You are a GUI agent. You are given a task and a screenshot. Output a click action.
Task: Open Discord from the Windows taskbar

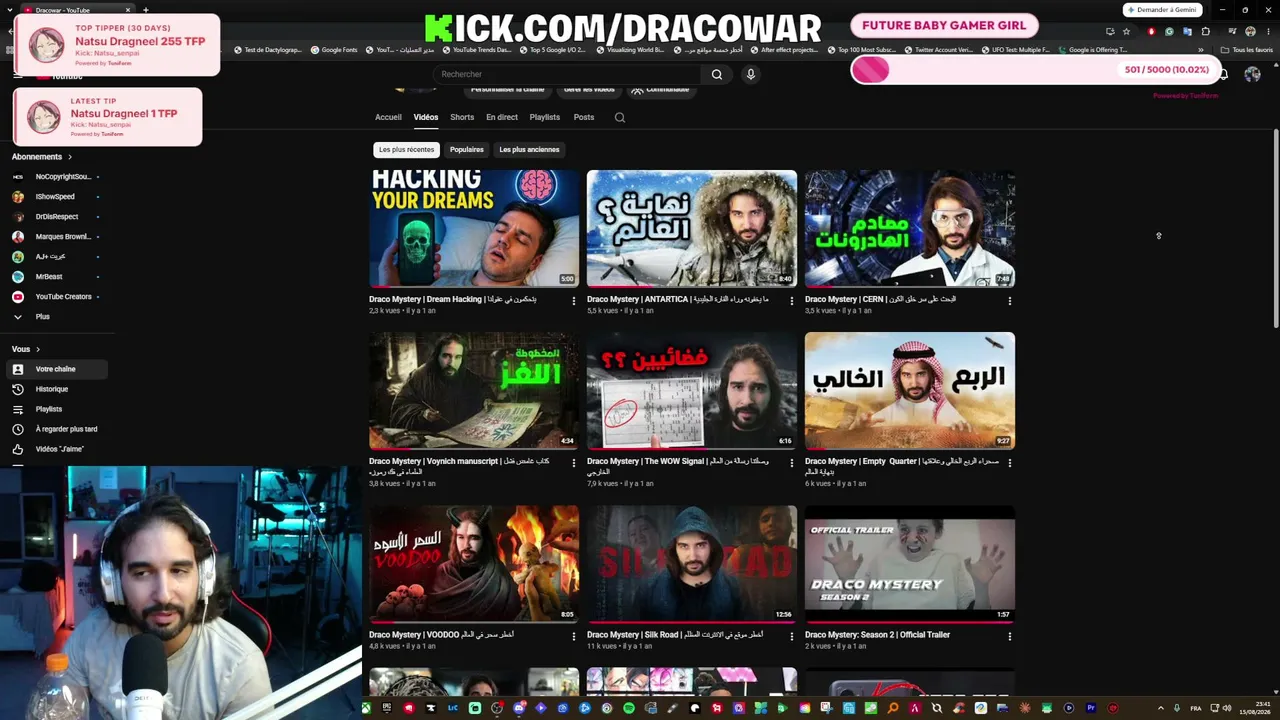[x=519, y=708]
